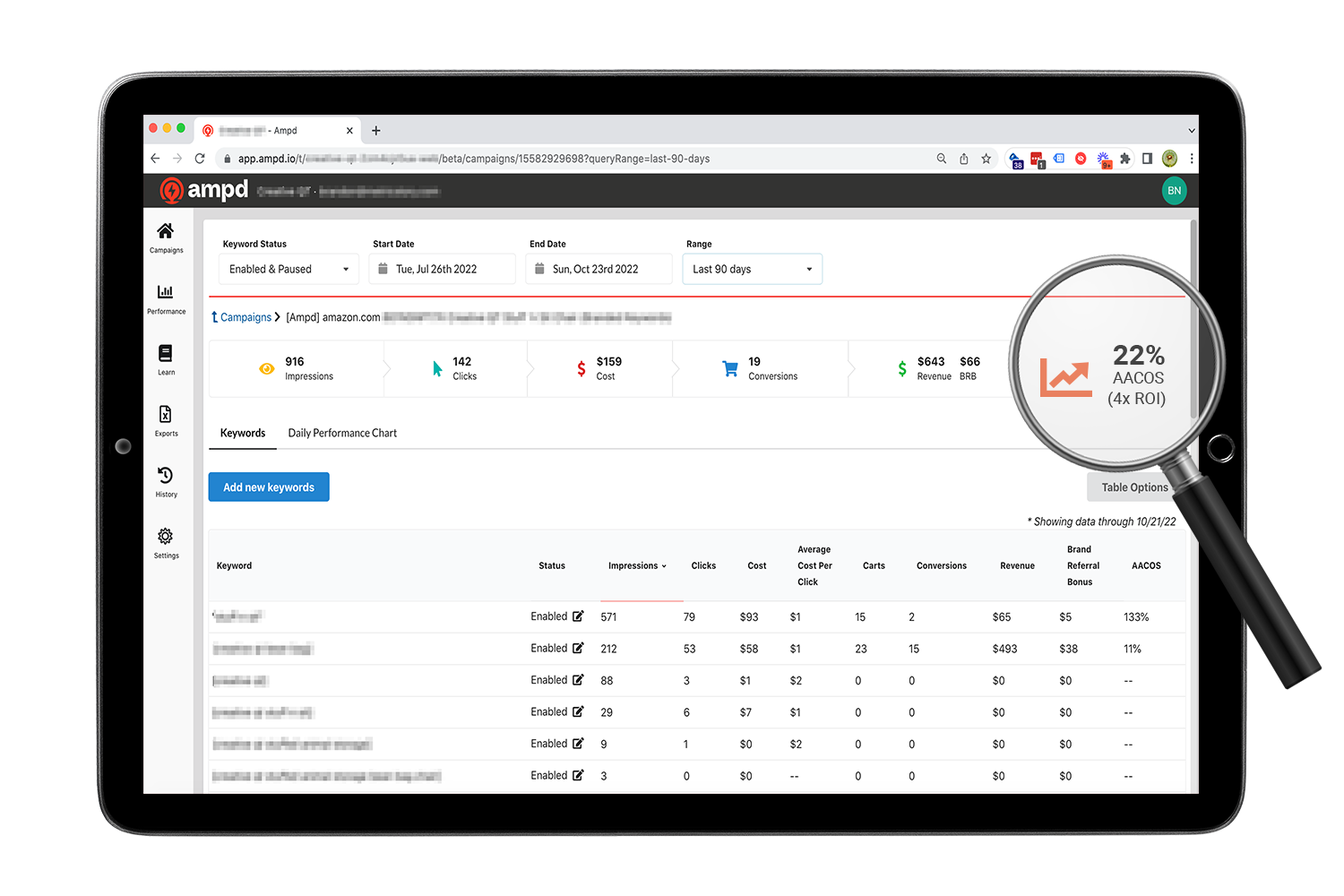Click the Conversions column header
Viewport: 1344px width, 896px height.
click(x=942, y=566)
